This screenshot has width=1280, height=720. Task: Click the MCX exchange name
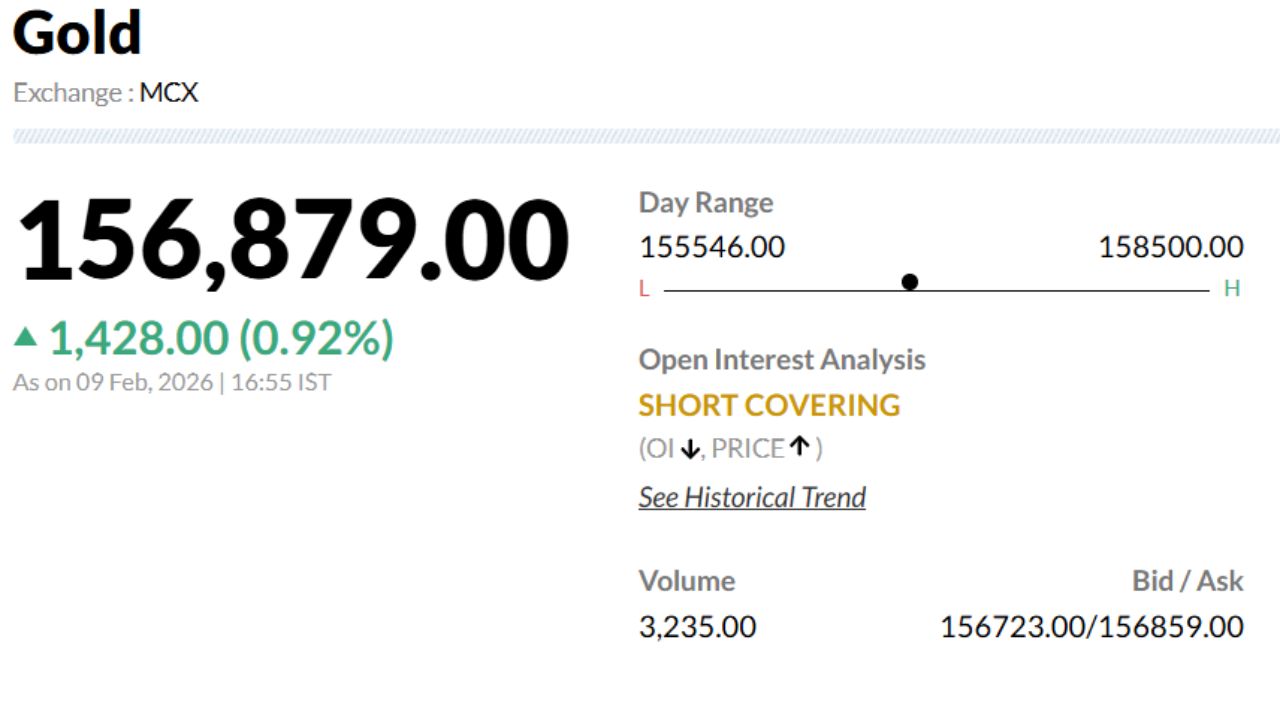click(169, 93)
